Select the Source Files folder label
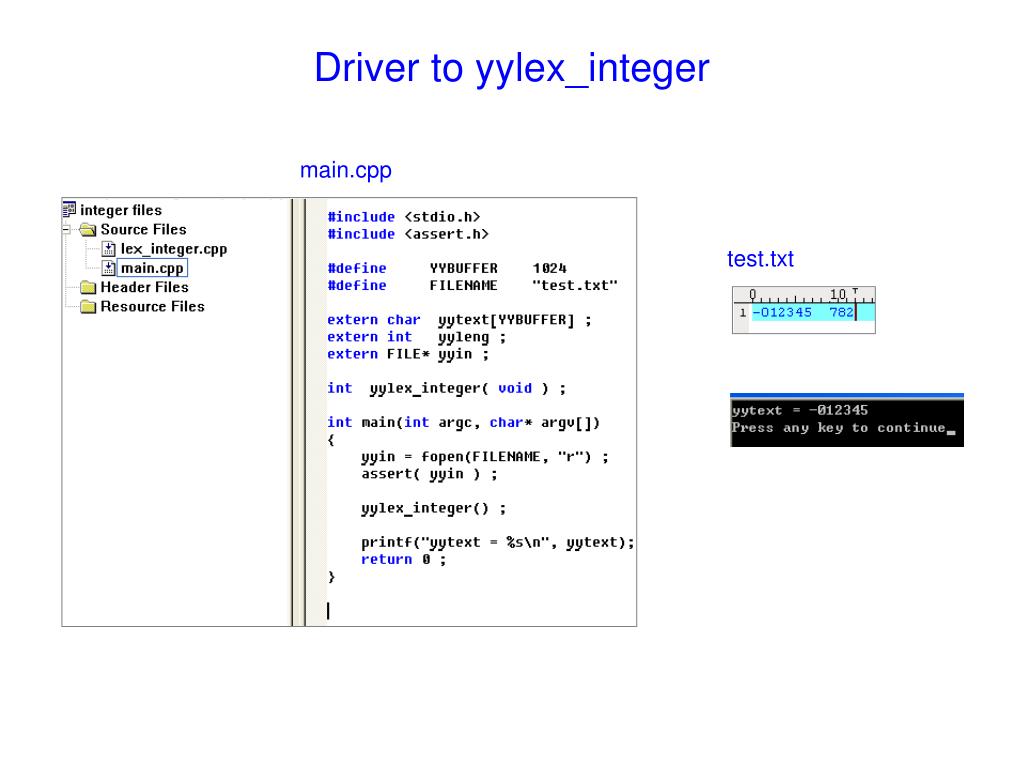The image size is (1024, 768). [x=143, y=229]
